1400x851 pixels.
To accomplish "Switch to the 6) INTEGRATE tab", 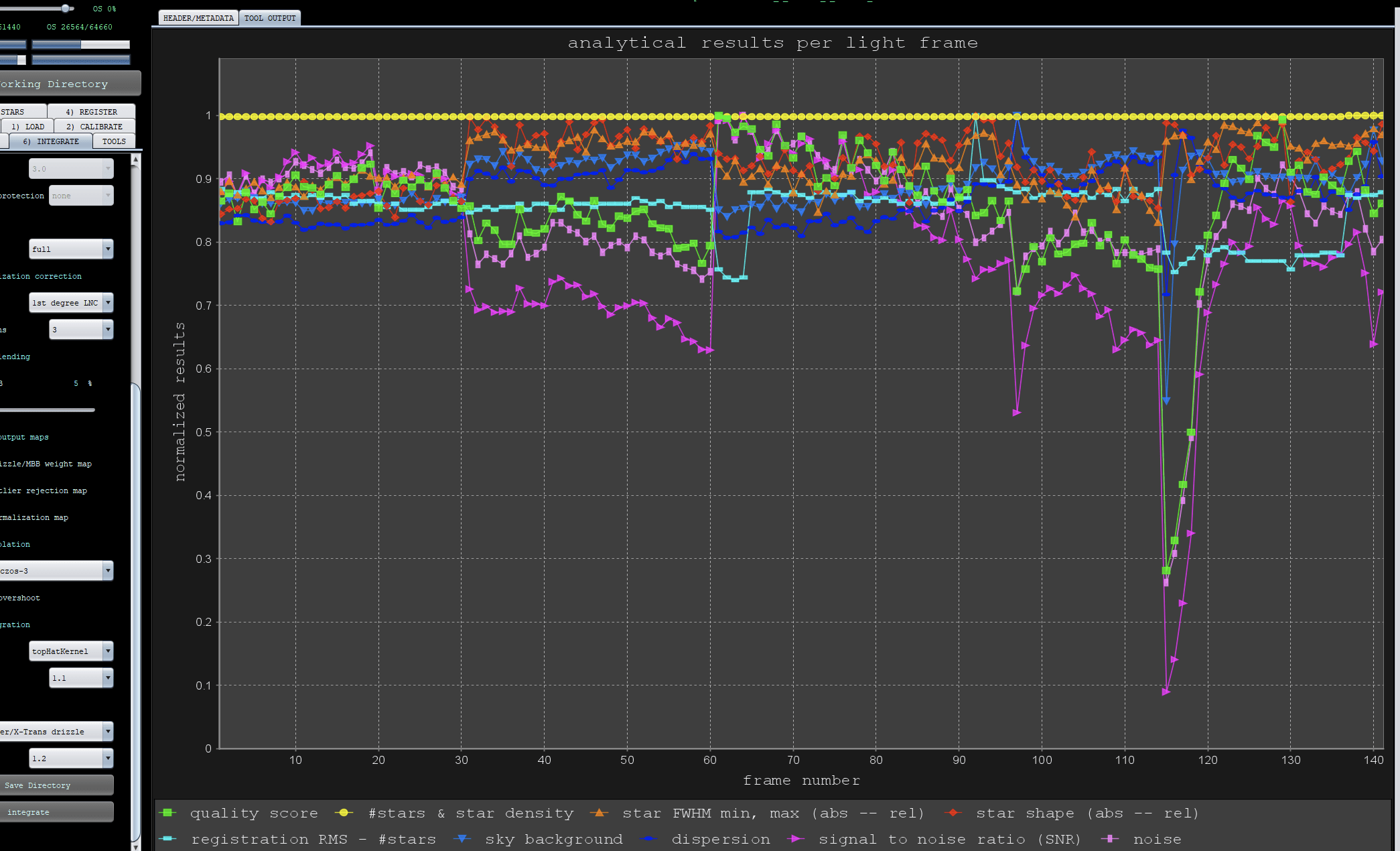I will coord(51,141).
